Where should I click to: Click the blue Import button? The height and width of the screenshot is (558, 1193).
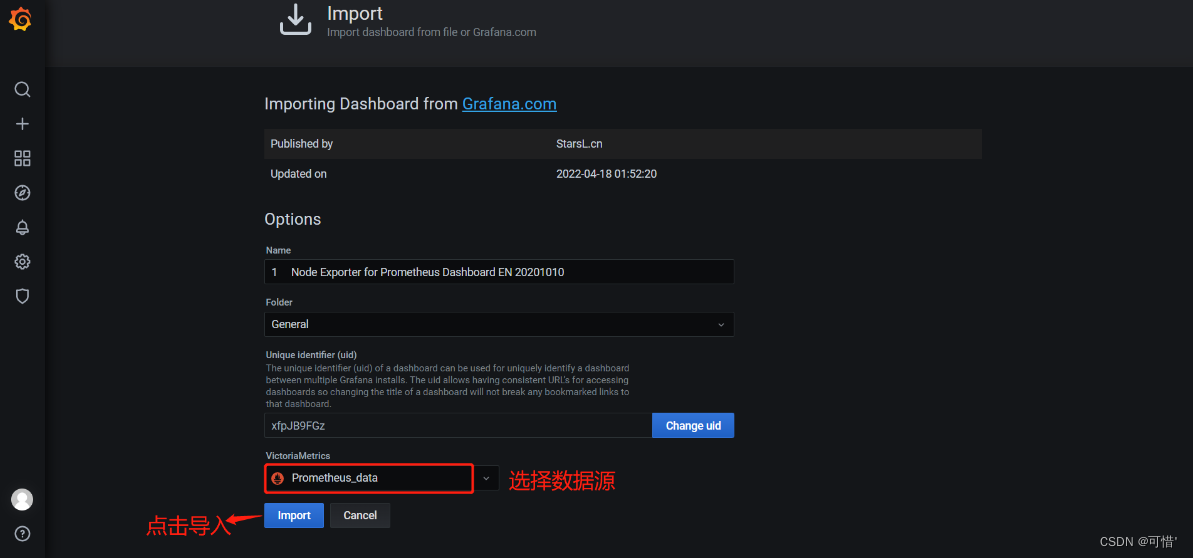(x=294, y=515)
